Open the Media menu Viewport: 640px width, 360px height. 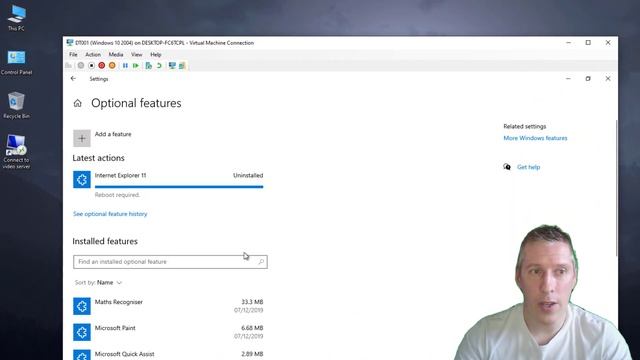[x=116, y=54]
